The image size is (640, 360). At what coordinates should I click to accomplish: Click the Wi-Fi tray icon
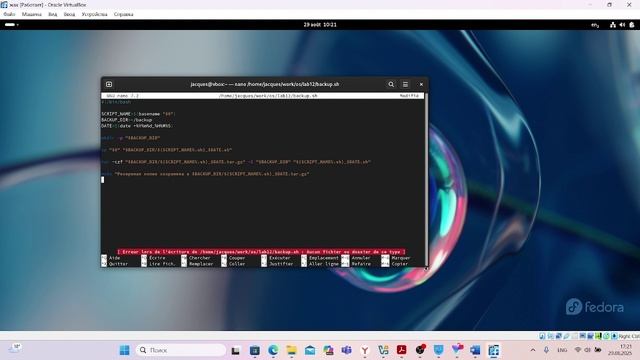578,350
